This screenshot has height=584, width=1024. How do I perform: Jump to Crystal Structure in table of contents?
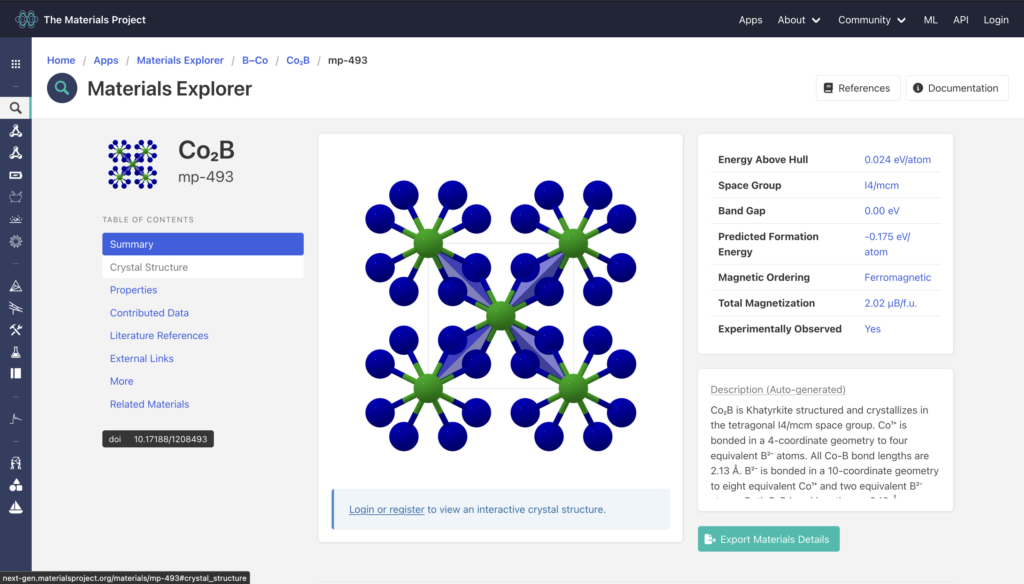click(149, 267)
